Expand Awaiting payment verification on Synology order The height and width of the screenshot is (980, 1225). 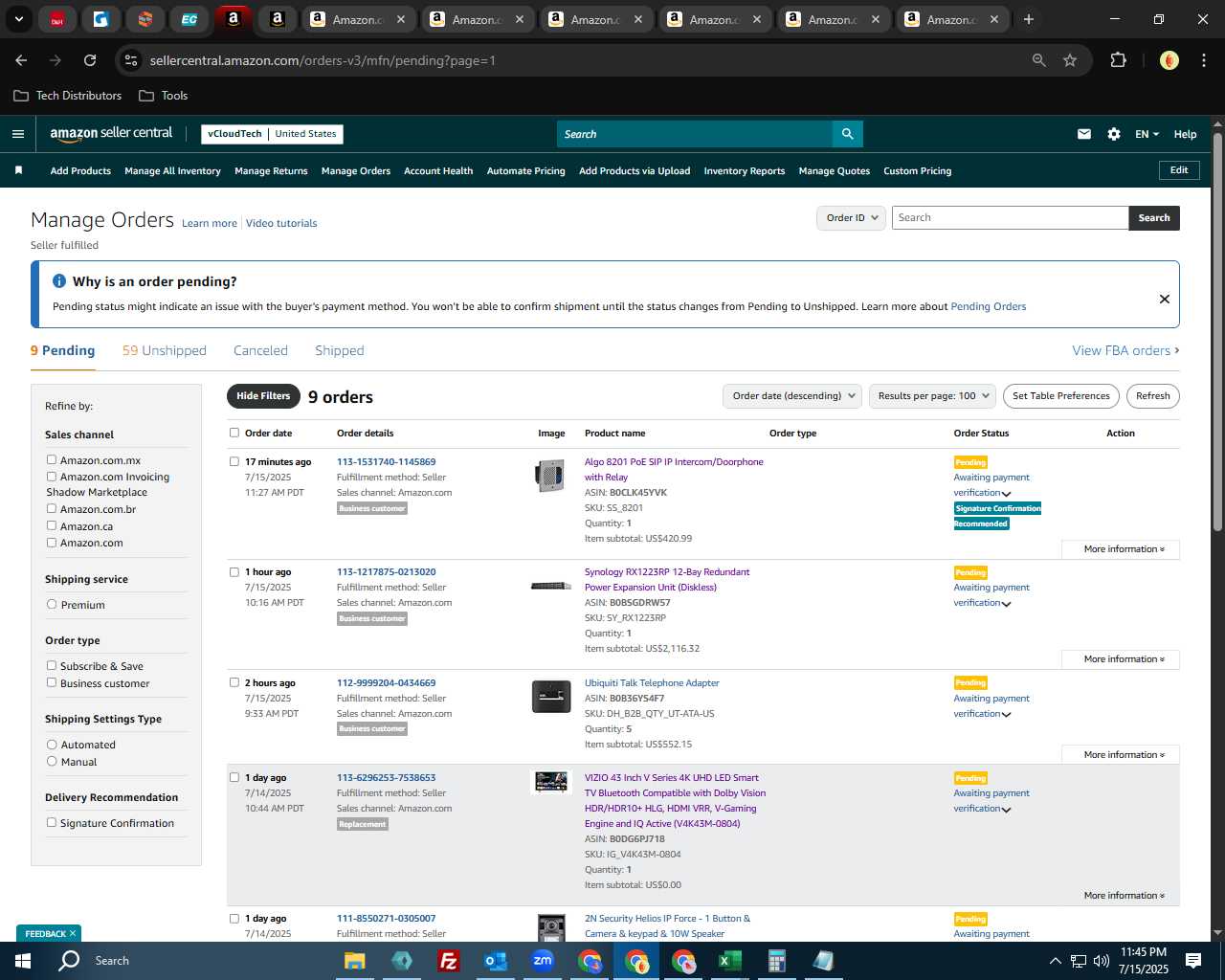pos(1006,604)
